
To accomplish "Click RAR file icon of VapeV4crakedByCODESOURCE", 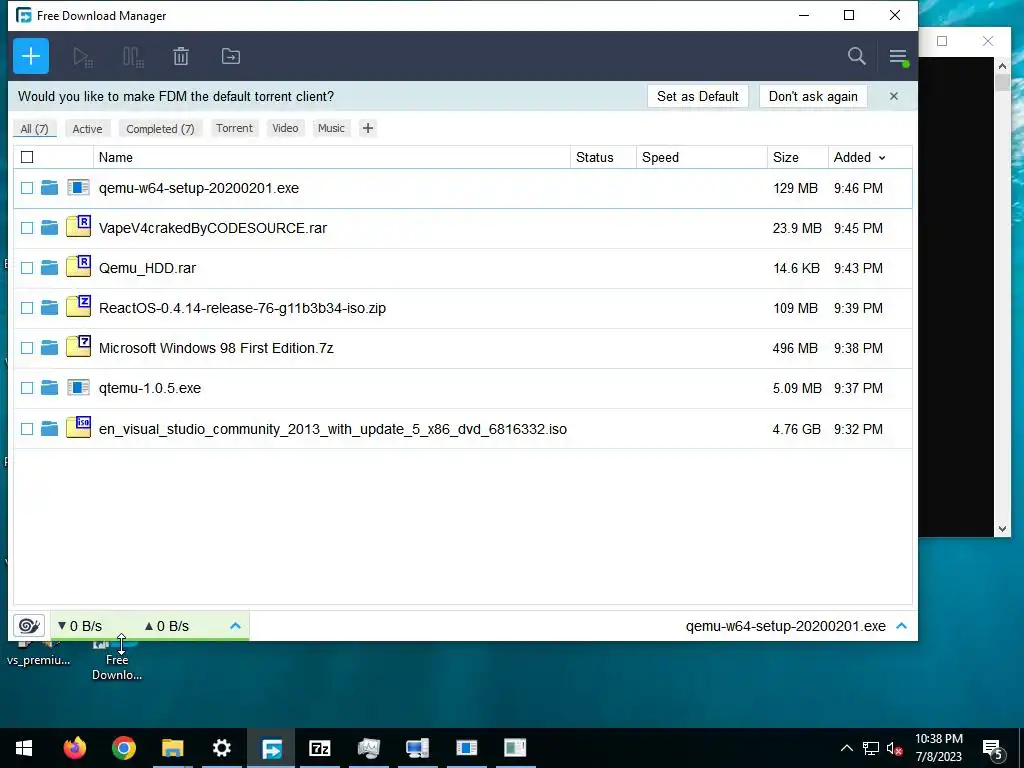I will pyautogui.click(x=78, y=226).
